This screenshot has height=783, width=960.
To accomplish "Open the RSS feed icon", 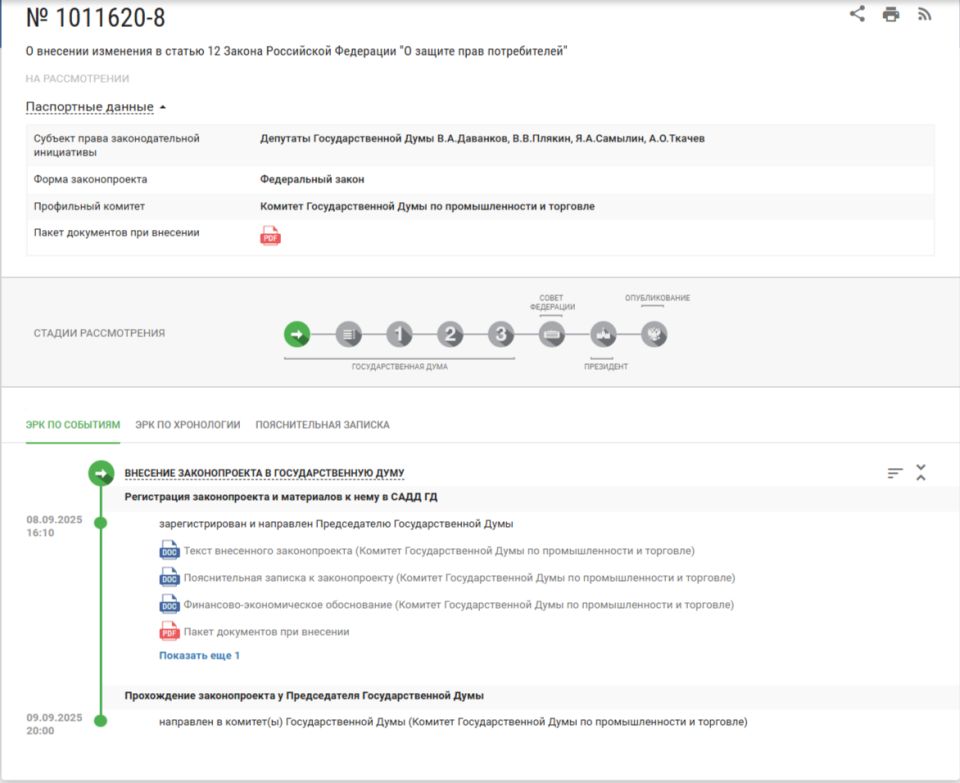I will click(924, 14).
